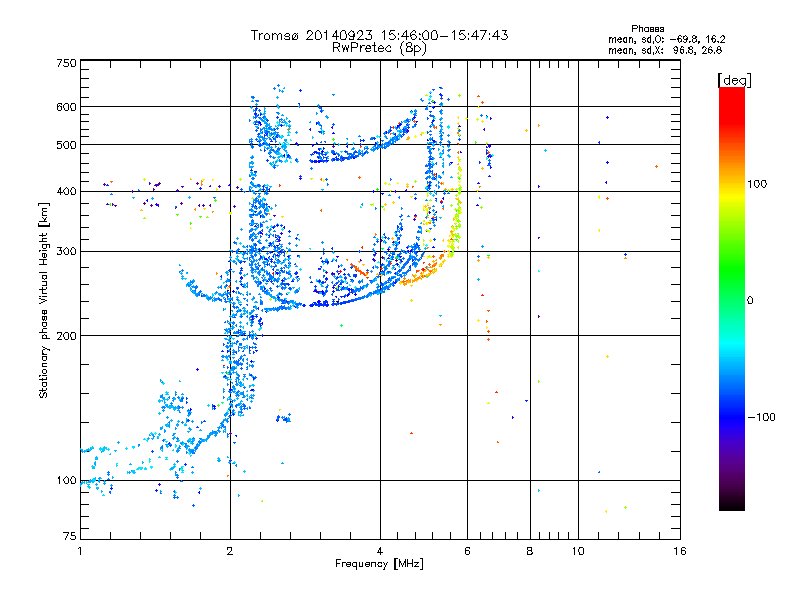The image size is (800, 600).
Task: Click the y-axis tick label "750"
Action: pyautogui.click(x=66, y=63)
